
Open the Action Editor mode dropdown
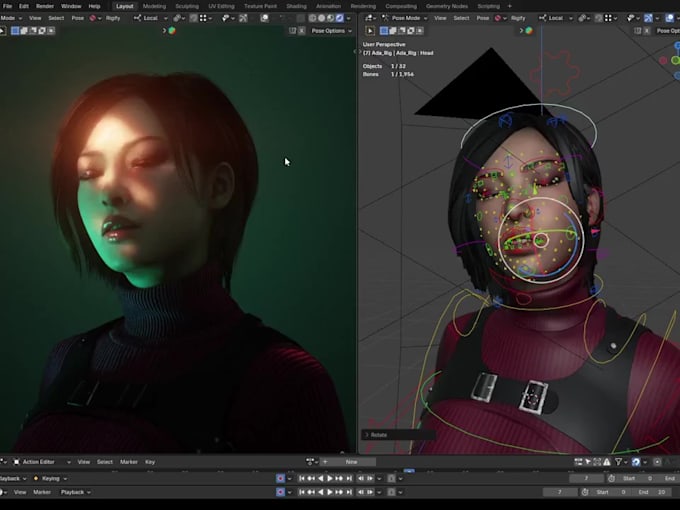click(x=42, y=462)
